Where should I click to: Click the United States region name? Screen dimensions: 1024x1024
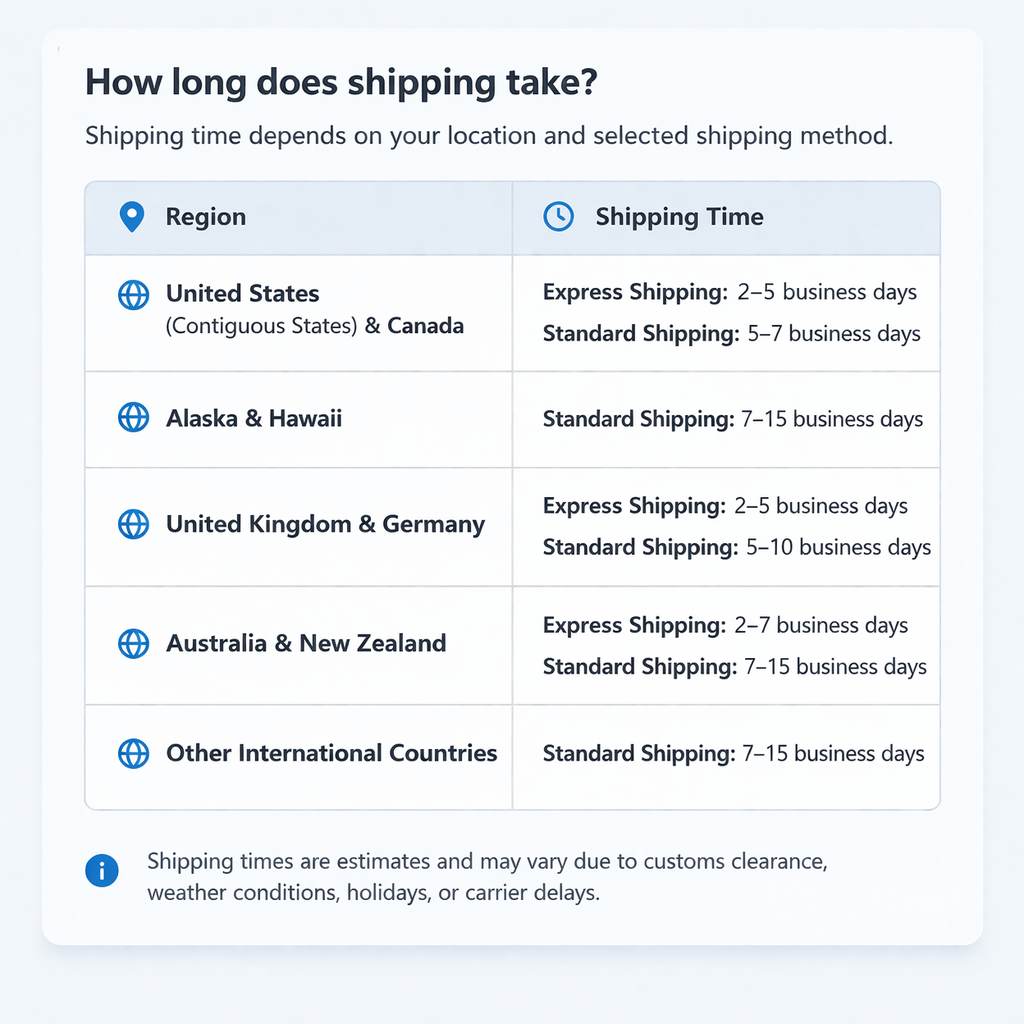pyautogui.click(x=243, y=294)
